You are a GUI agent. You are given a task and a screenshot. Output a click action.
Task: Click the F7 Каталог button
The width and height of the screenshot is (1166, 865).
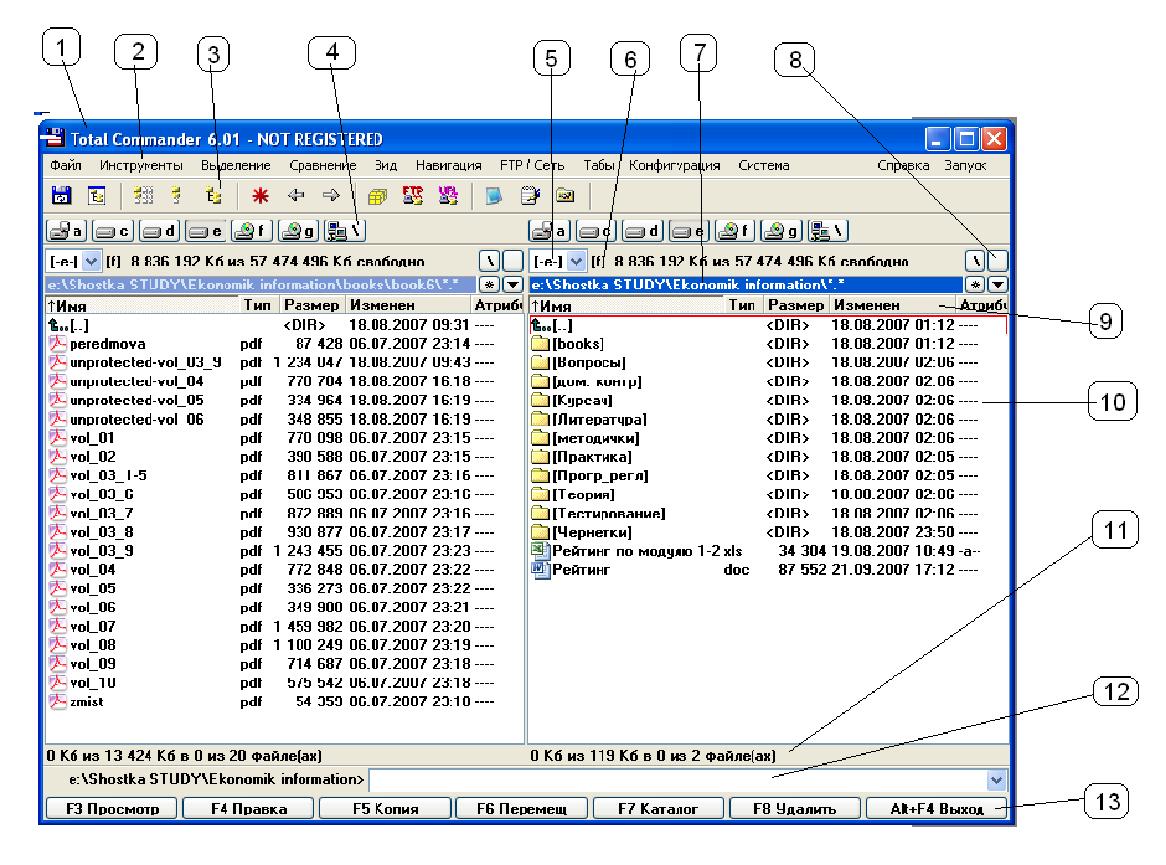tap(657, 808)
